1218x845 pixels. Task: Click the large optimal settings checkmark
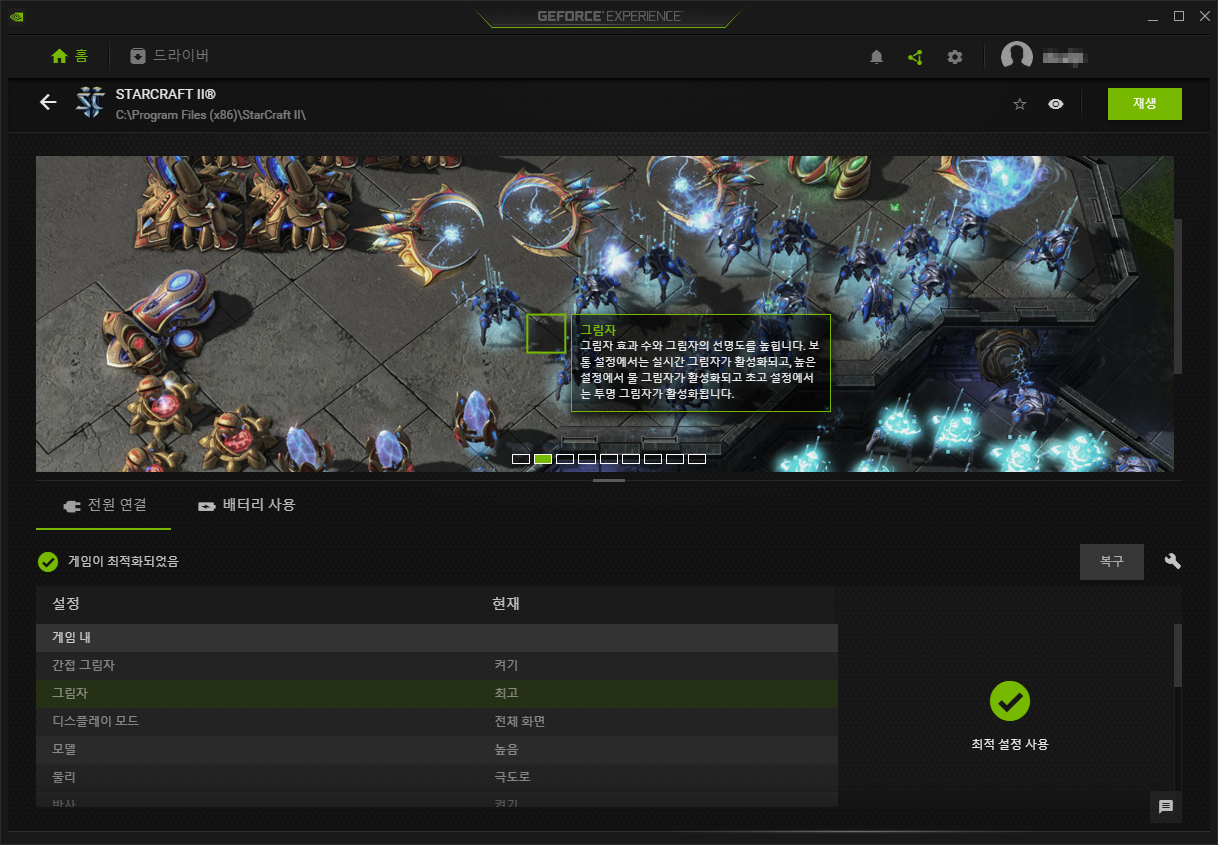[1010, 701]
